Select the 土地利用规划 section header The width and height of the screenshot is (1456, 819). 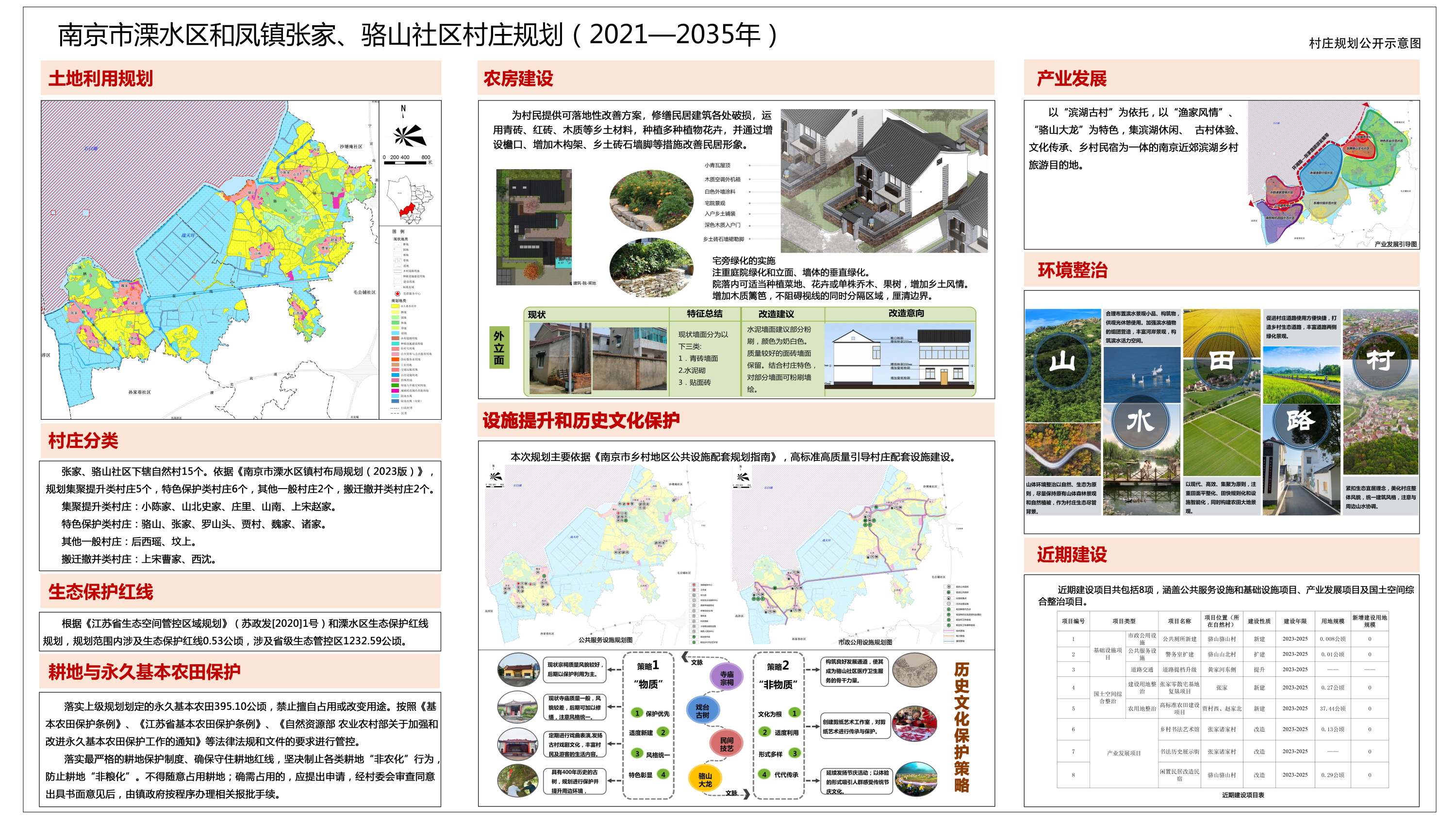(x=100, y=79)
